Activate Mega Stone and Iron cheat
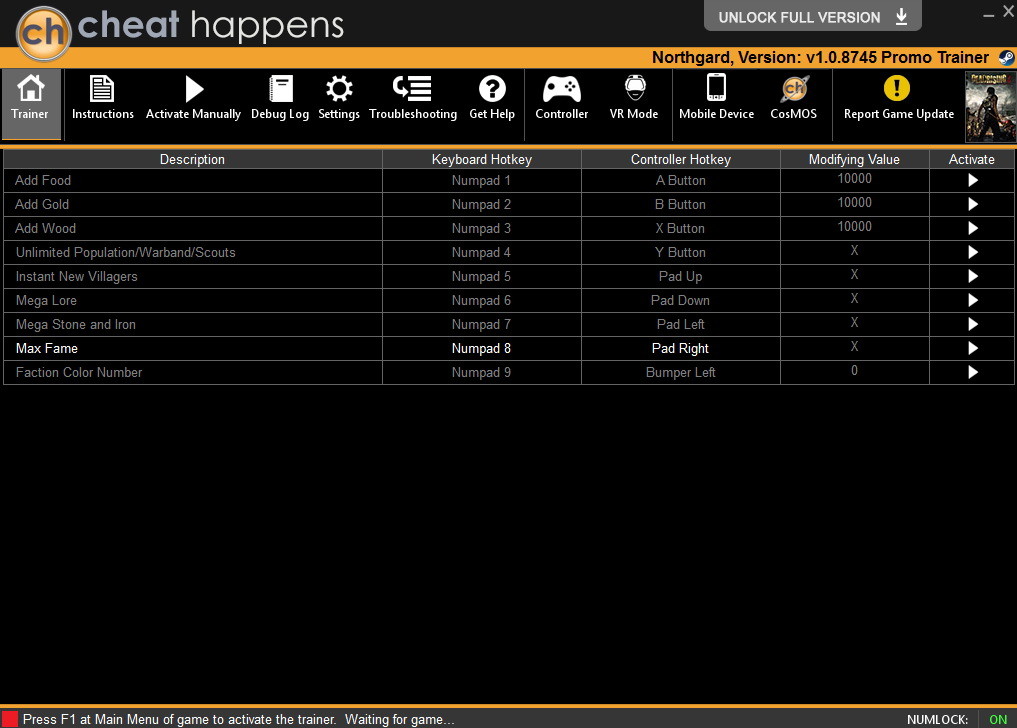This screenshot has width=1017, height=728. point(972,324)
